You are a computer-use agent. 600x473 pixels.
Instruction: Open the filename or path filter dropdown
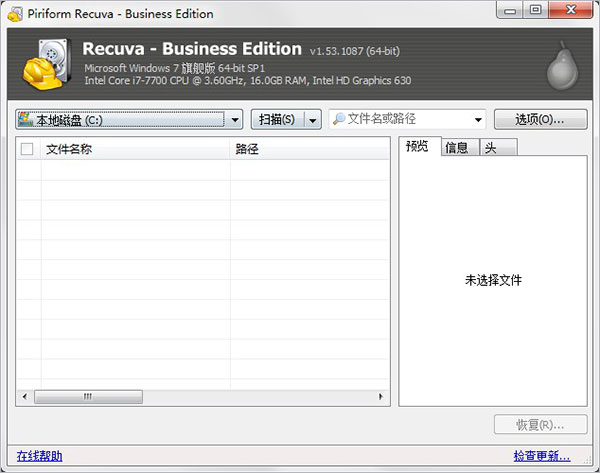click(477, 120)
